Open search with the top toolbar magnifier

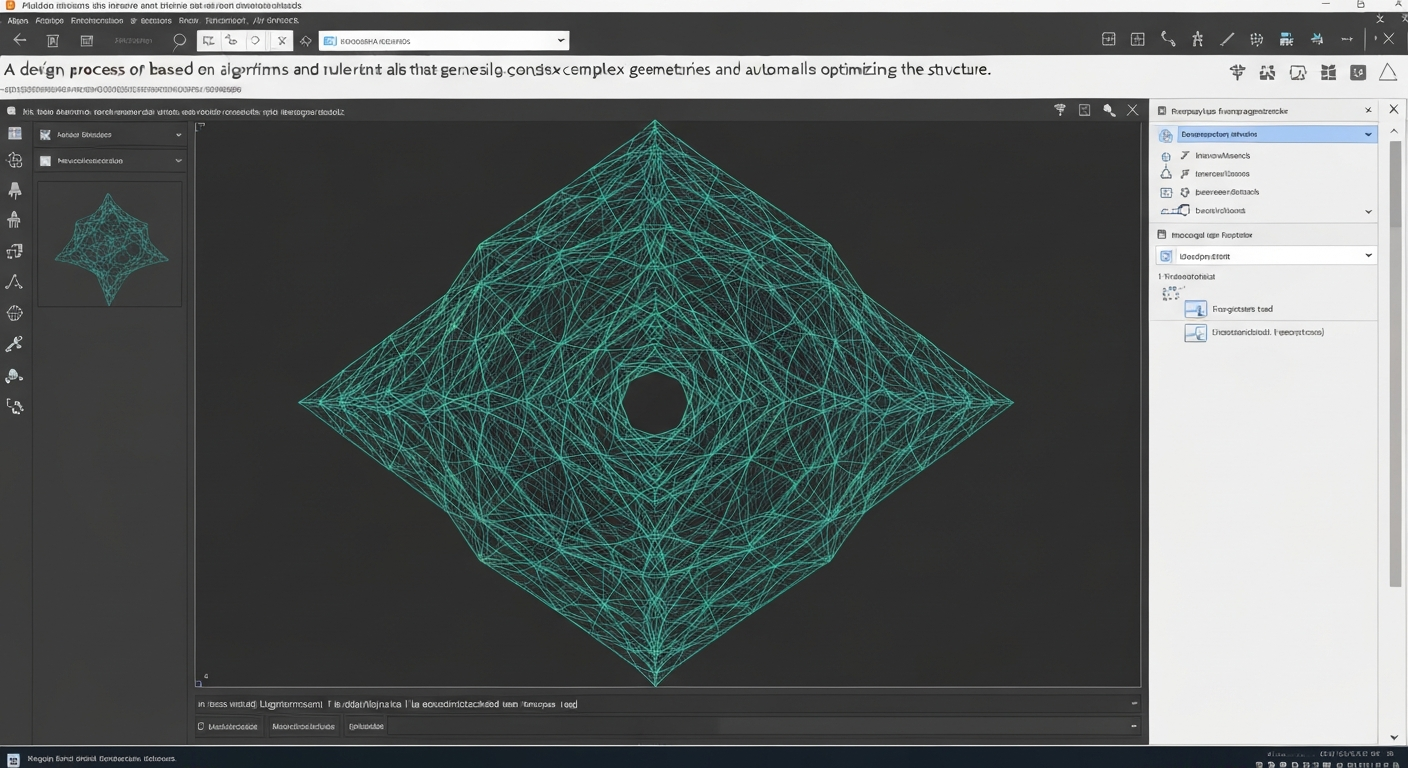click(179, 41)
